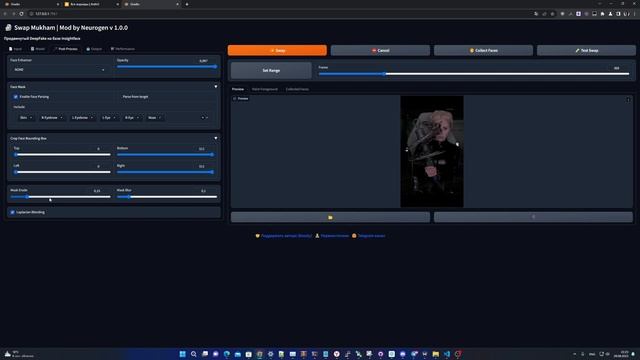Viewport: 640px width, 360px height.
Task: Expand the Include multiselect dropdown arrow
Action: pyautogui.click(x=207, y=118)
